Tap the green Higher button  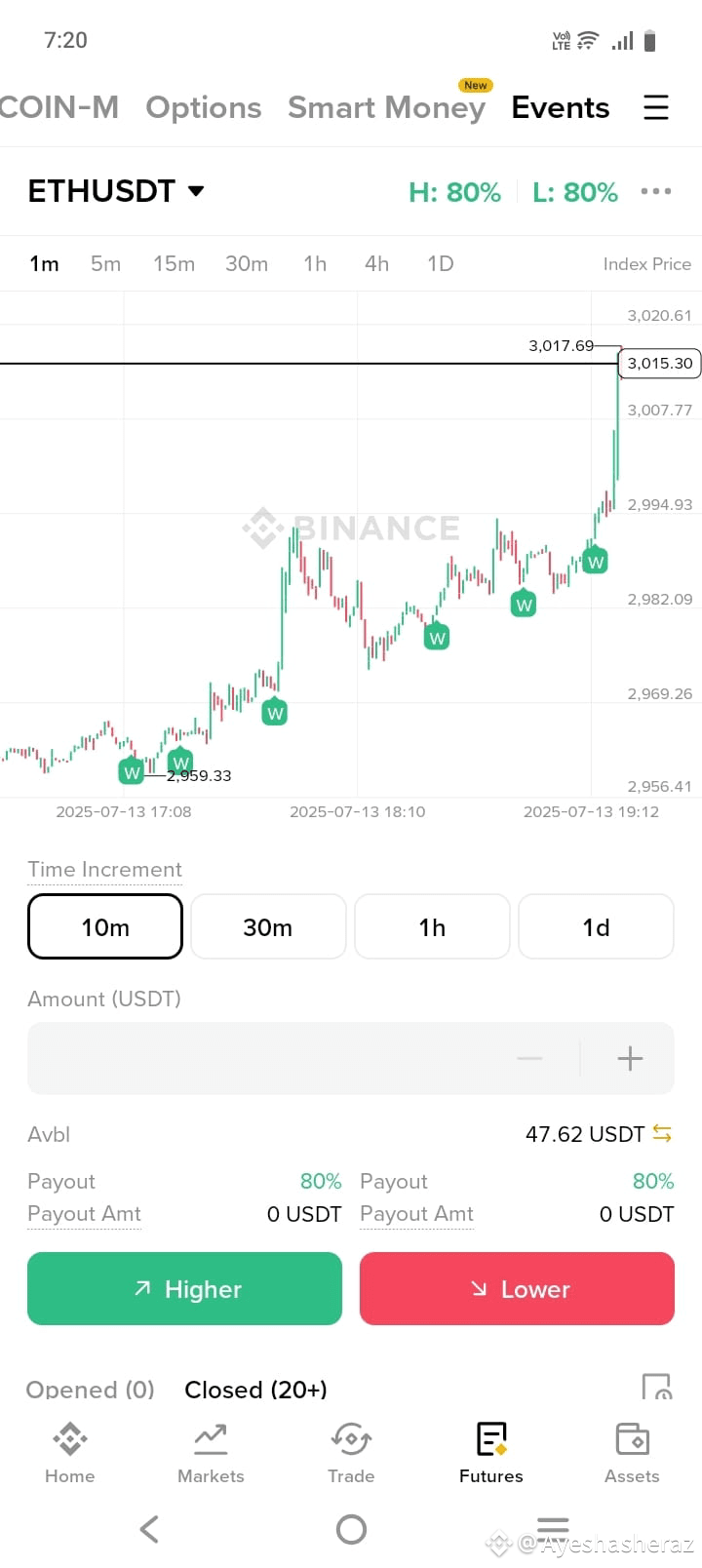[184, 1288]
